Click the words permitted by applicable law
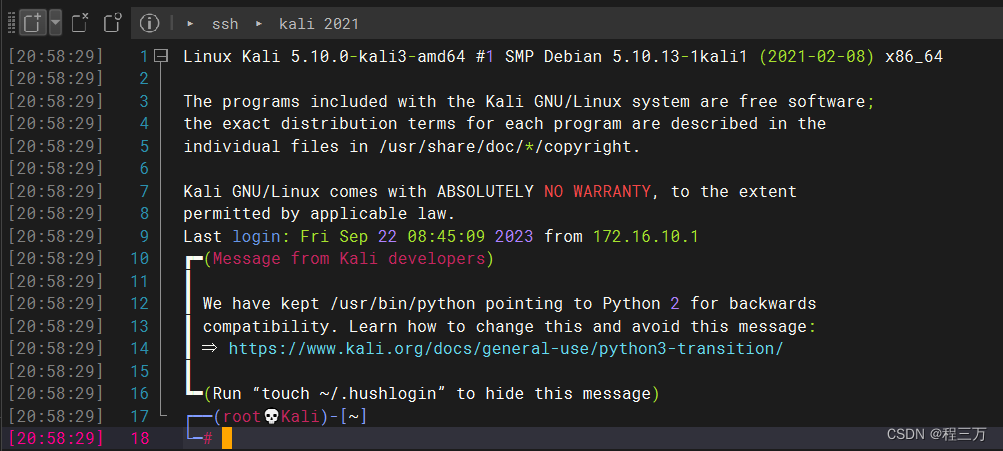 click(x=319, y=214)
